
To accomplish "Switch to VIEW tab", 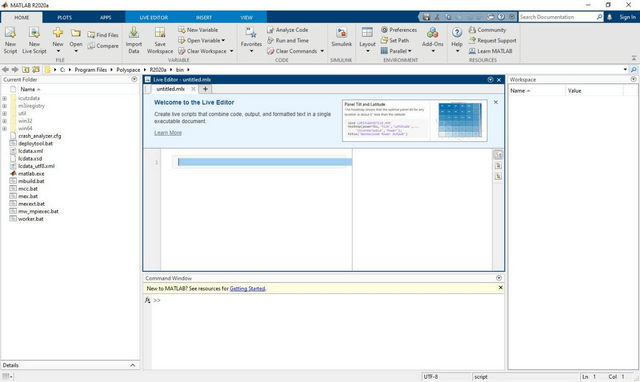I will pyautogui.click(x=246, y=18).
